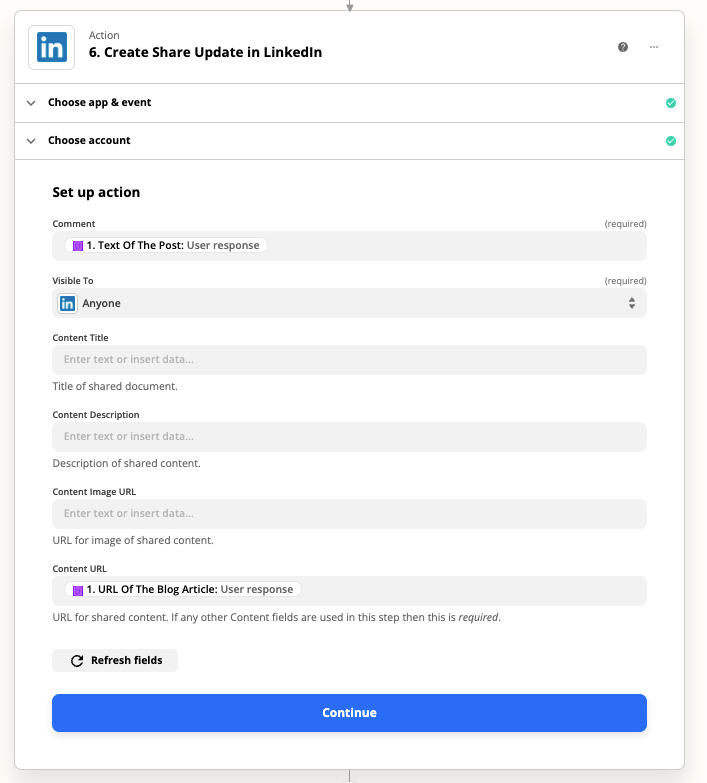The image size is (707, 783).
Task: Click green checkmark beside Choose account
Action: click(670, 141)
